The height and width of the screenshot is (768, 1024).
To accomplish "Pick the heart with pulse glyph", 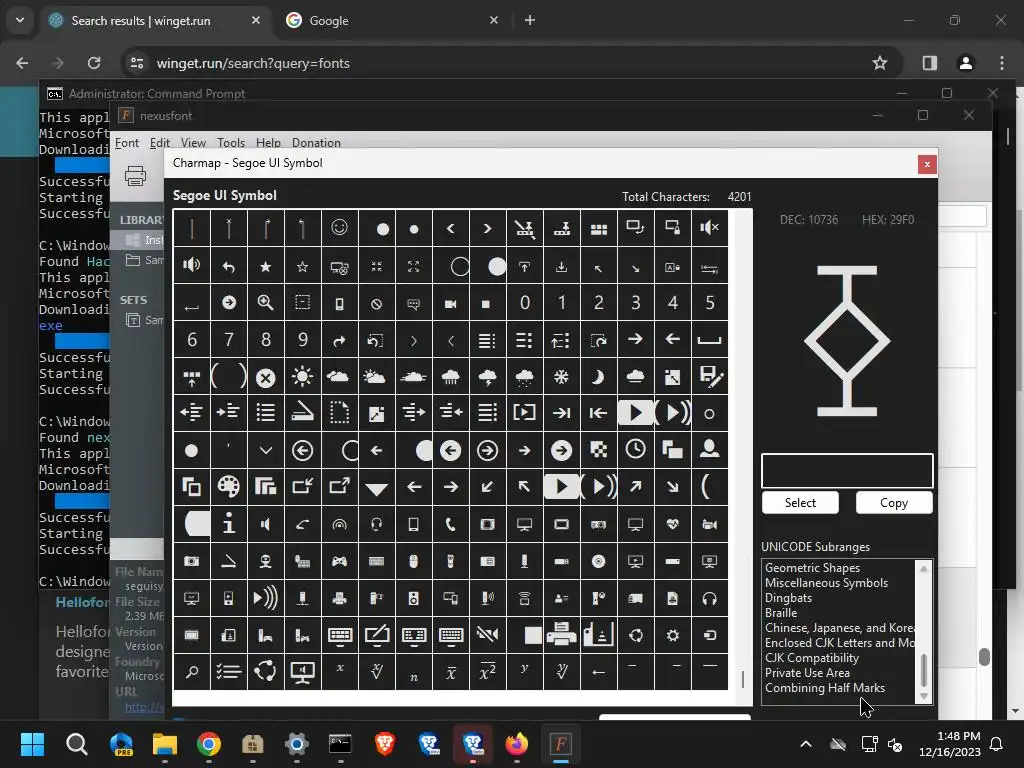I will click(x=673, y=524).
